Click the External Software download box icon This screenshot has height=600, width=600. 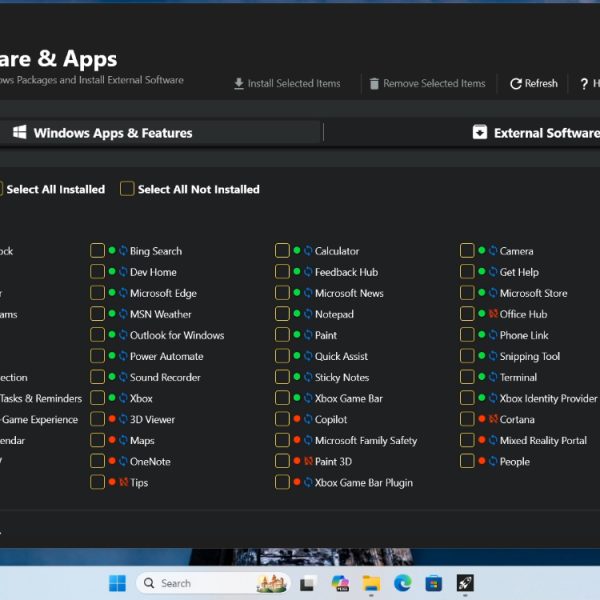[480, 132]
